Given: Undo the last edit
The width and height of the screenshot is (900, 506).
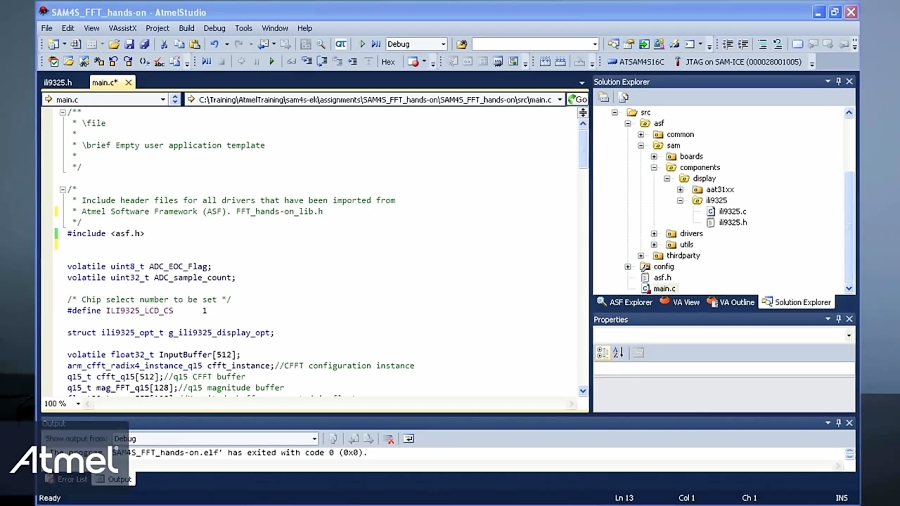Looking at the screenshot, I should coord(214,44).
